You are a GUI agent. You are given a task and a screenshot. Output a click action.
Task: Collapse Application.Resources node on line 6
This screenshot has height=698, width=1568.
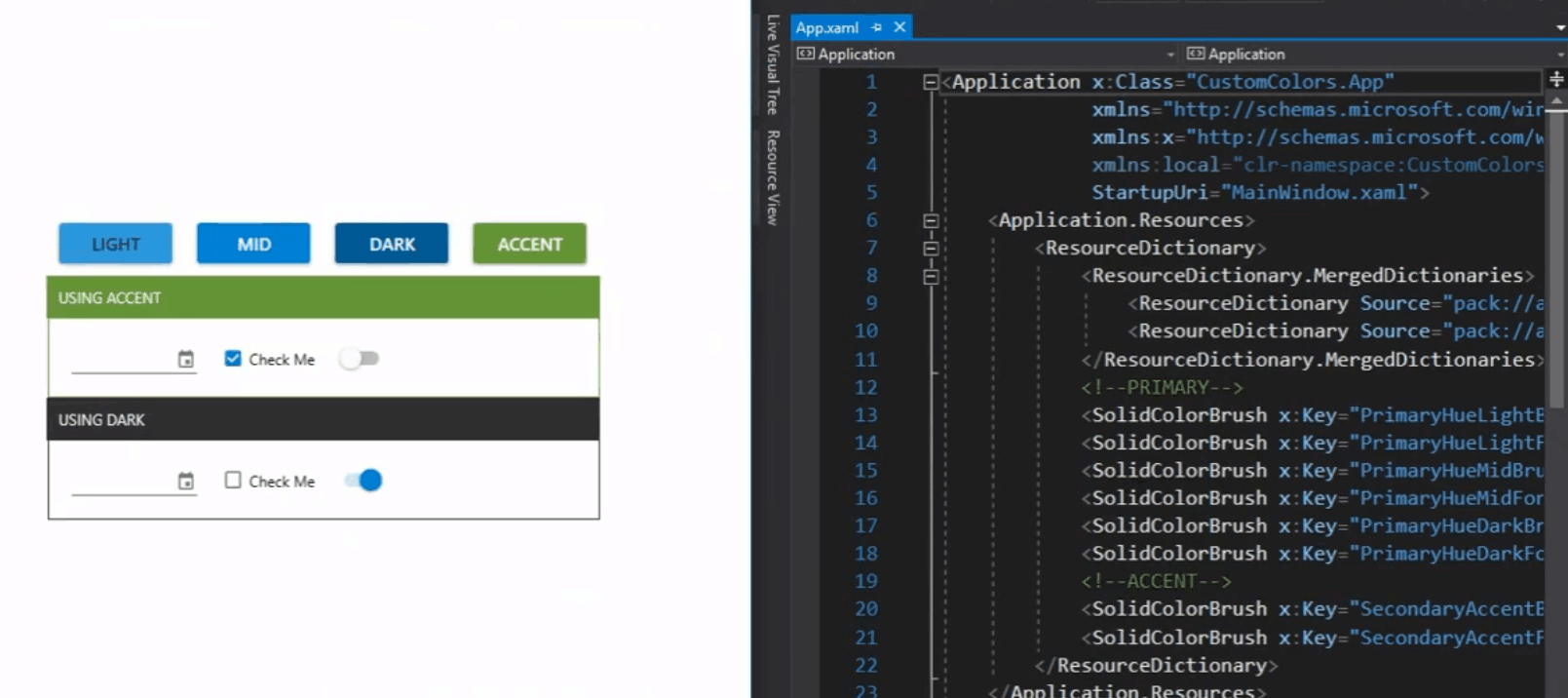click(x=931, y=221)
